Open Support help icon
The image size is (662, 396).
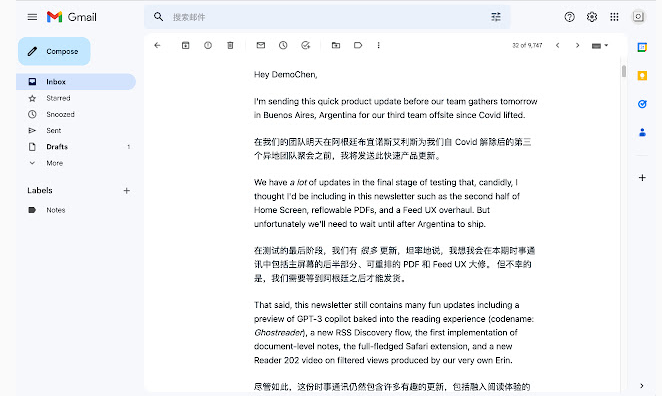click(x=570, y=17)
